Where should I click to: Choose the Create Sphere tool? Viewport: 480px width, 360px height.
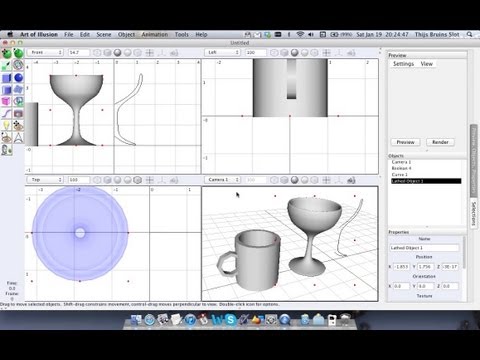click(x=18, y=78)
